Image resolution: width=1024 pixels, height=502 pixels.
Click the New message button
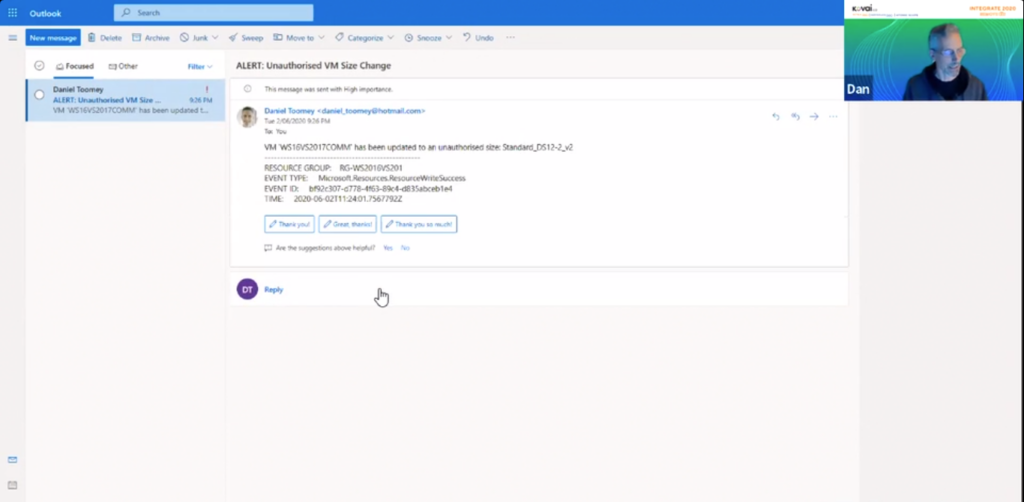[x=53, y=38]
